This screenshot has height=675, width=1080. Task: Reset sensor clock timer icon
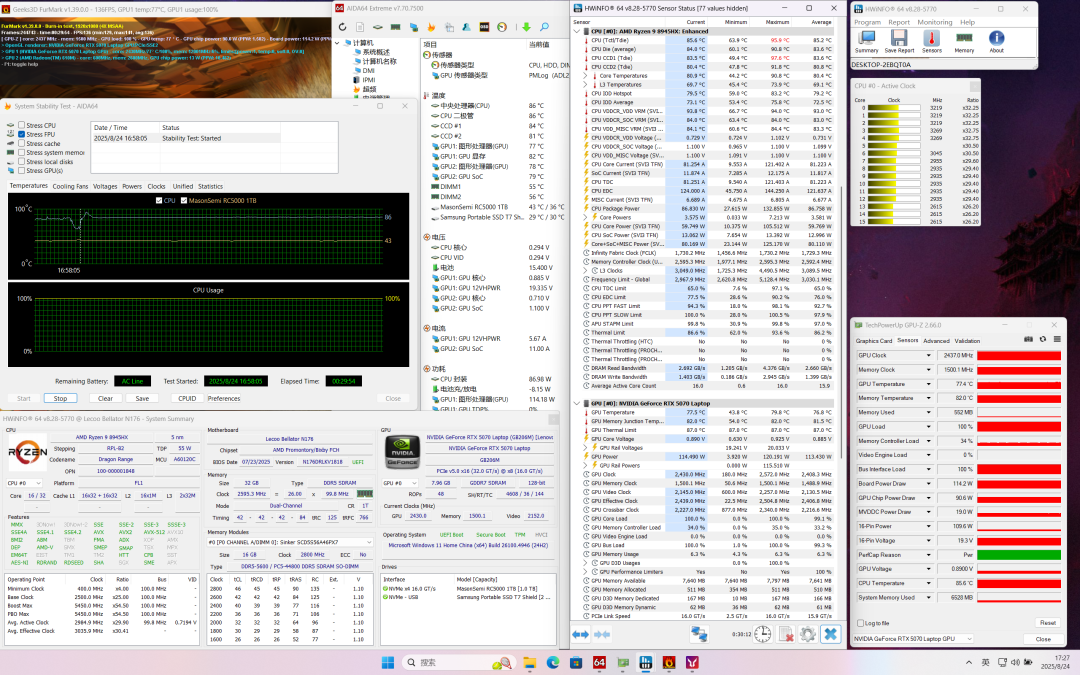tap(763, 634)
